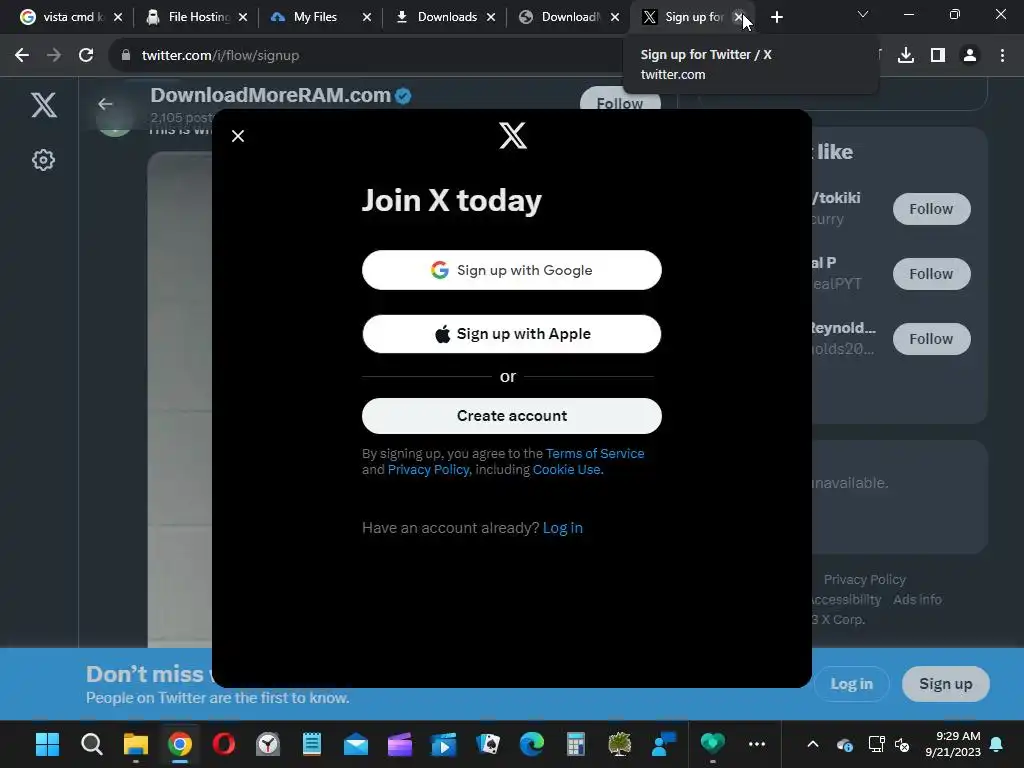This screenshot has width=1024, height=768.
Task: Click the Log in link in dialog
Action: click(562, 528)
